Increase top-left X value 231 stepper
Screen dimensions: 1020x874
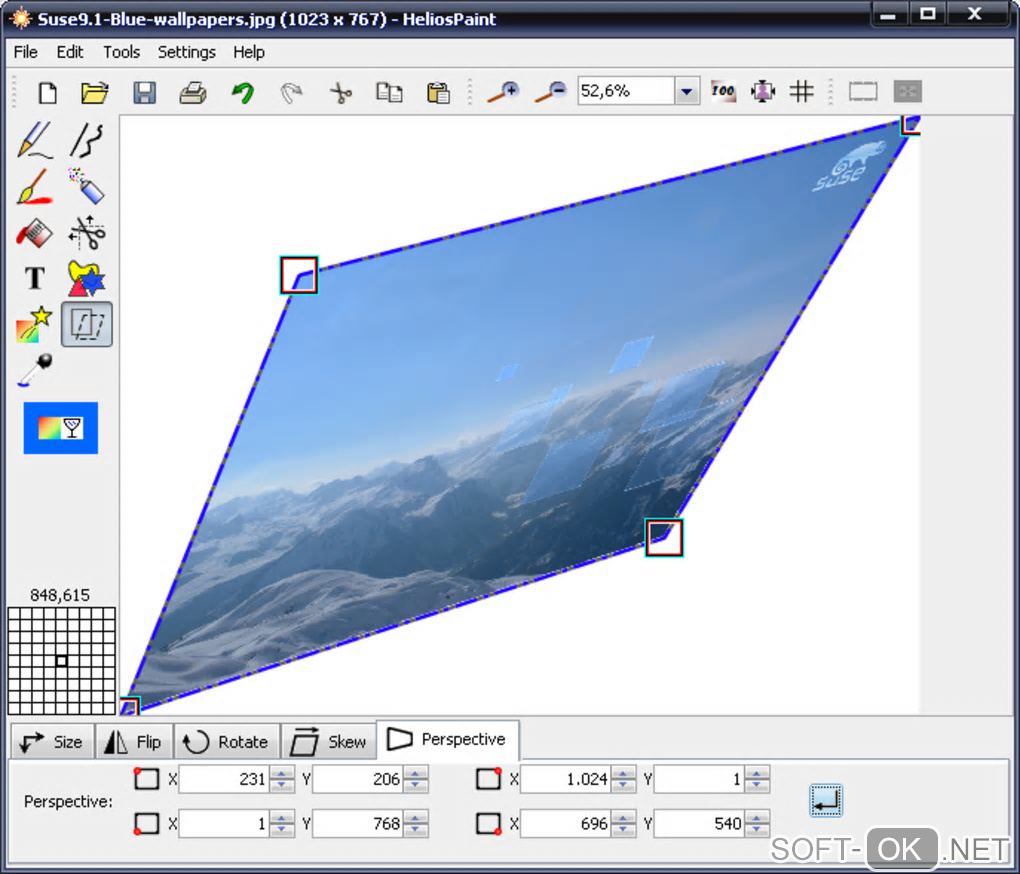tap(282, 773)
